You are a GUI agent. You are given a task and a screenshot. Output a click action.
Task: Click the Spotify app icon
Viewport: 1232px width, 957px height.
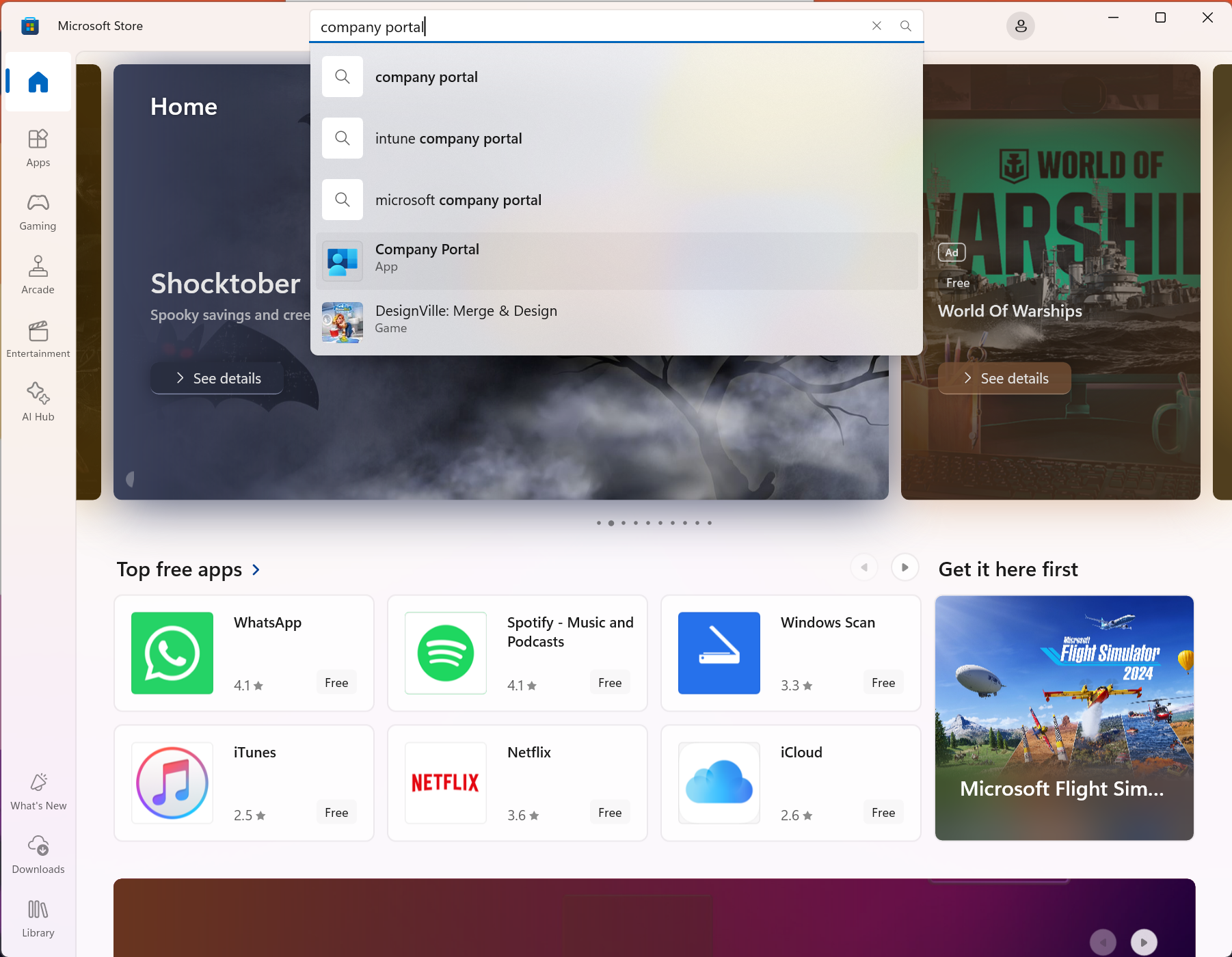[x=446, y=653]
